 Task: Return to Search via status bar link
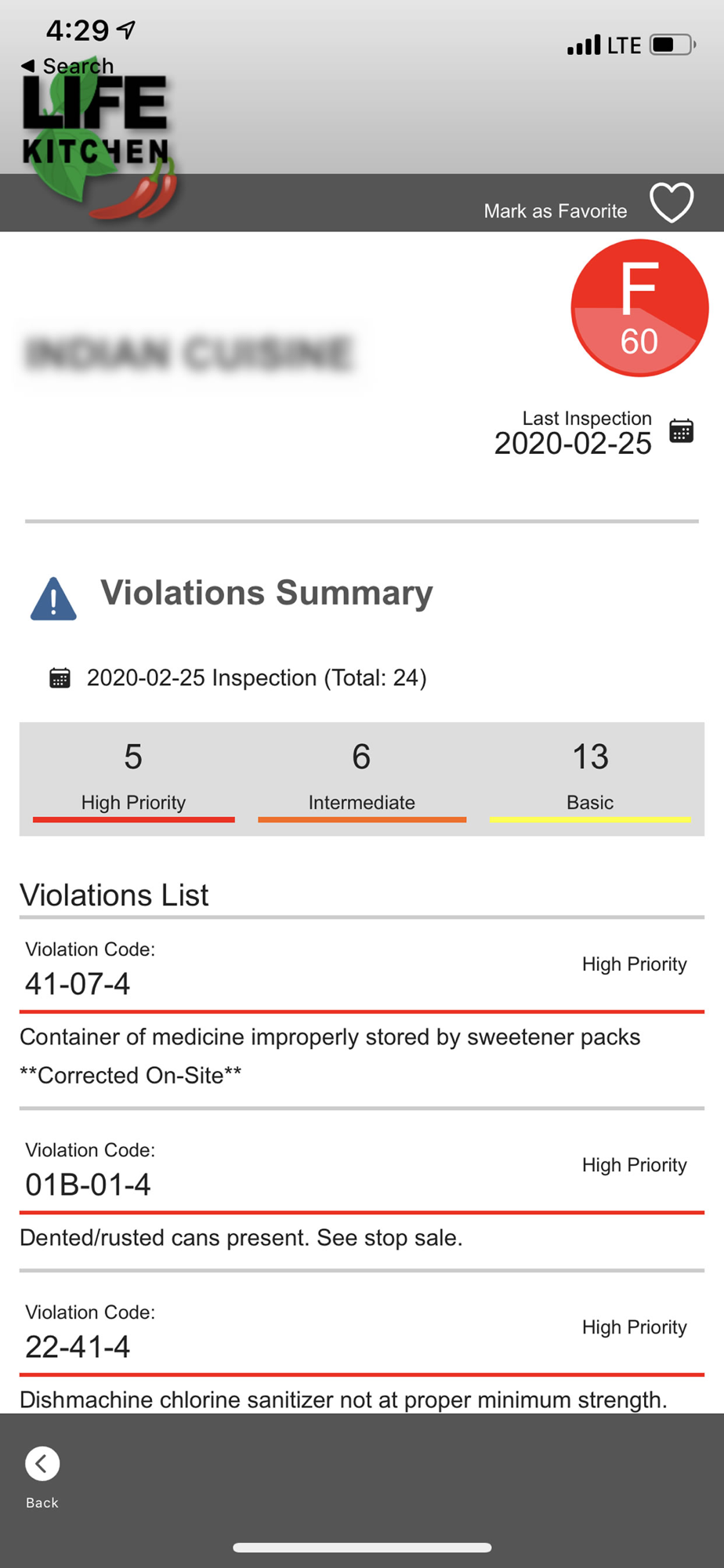pyautogui.click(x=67, y=66)
